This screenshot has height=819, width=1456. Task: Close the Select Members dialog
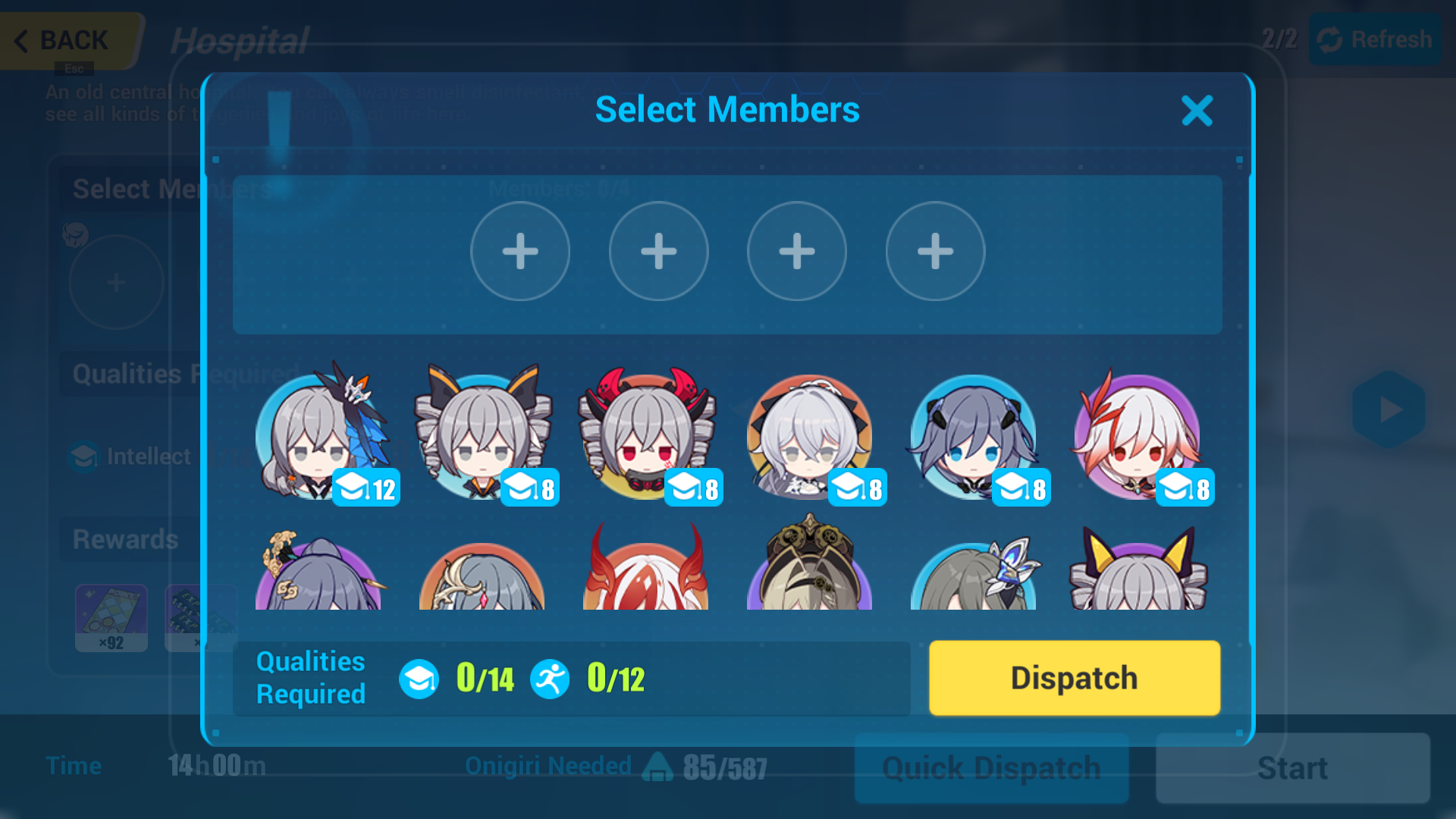1197,111
